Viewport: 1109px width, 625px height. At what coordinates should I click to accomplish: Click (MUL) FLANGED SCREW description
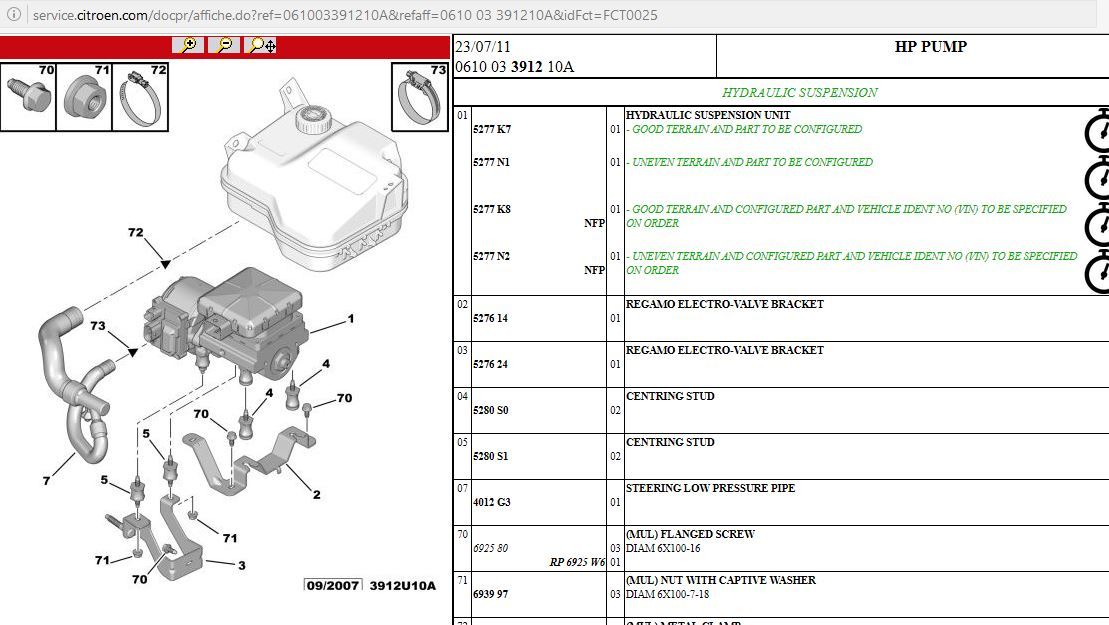coord(690,534)
